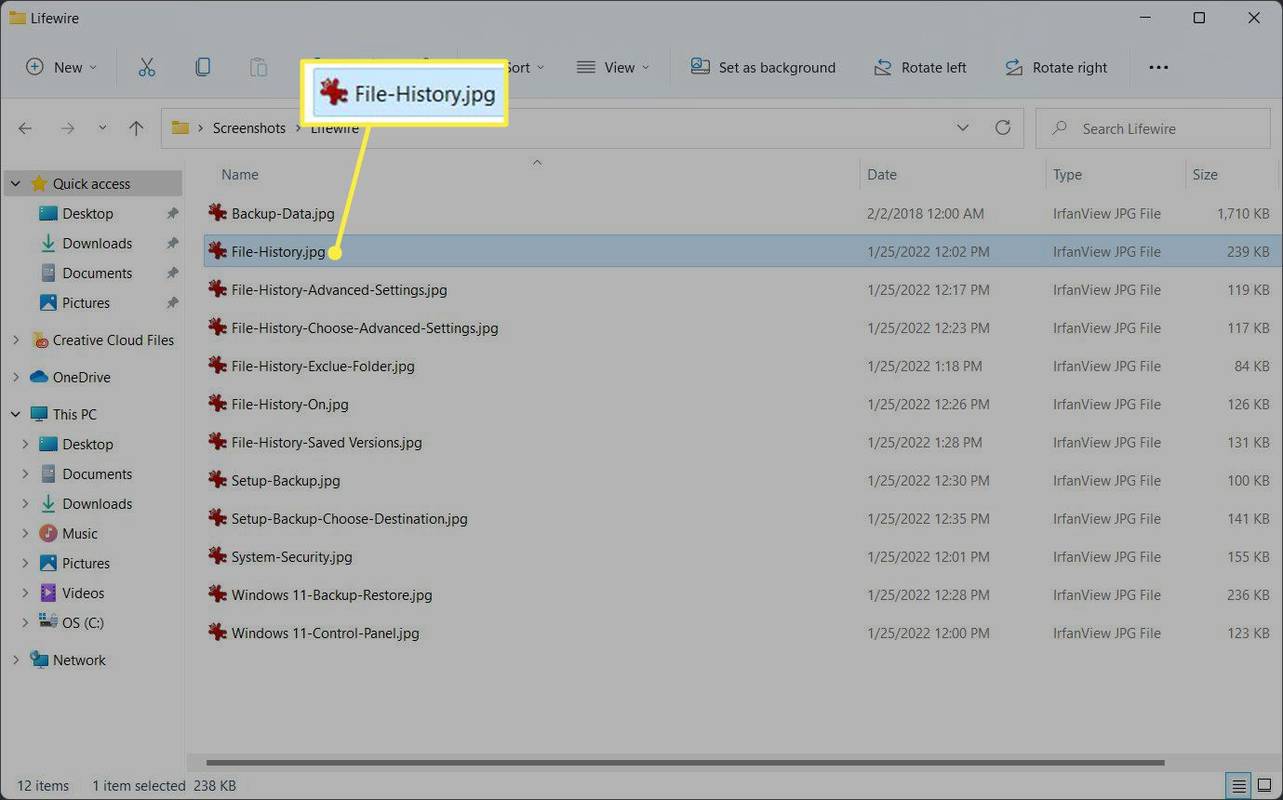Open the New item dropdown
This screenshot has height=800, width=1283.
tap(61, 67)
